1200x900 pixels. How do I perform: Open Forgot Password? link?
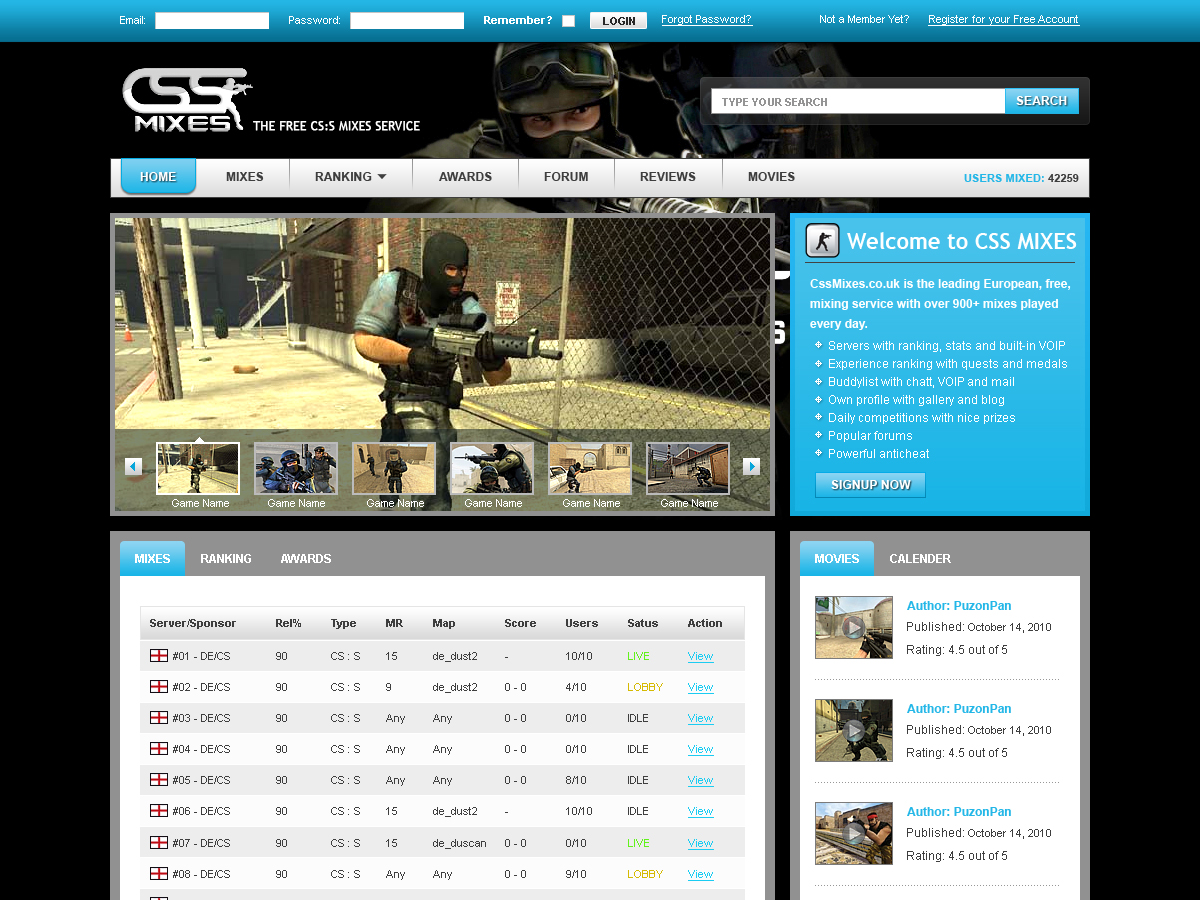pyautogui.click(x=707, y=20)
